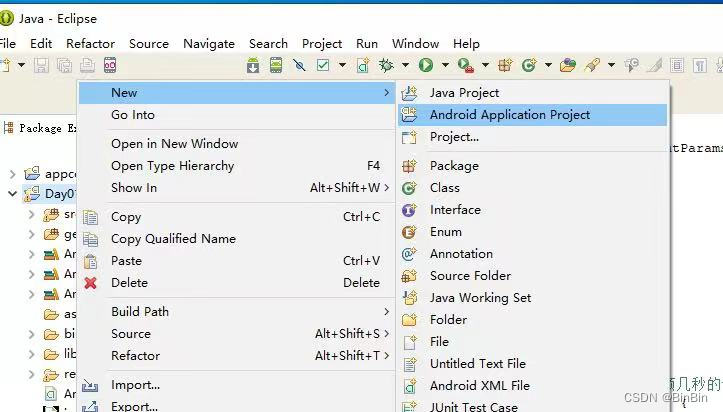Image resolution: width=723 pixels, height=412 pixels.
Task: Click the Print toolbar icon
Action: pos(87,65)
